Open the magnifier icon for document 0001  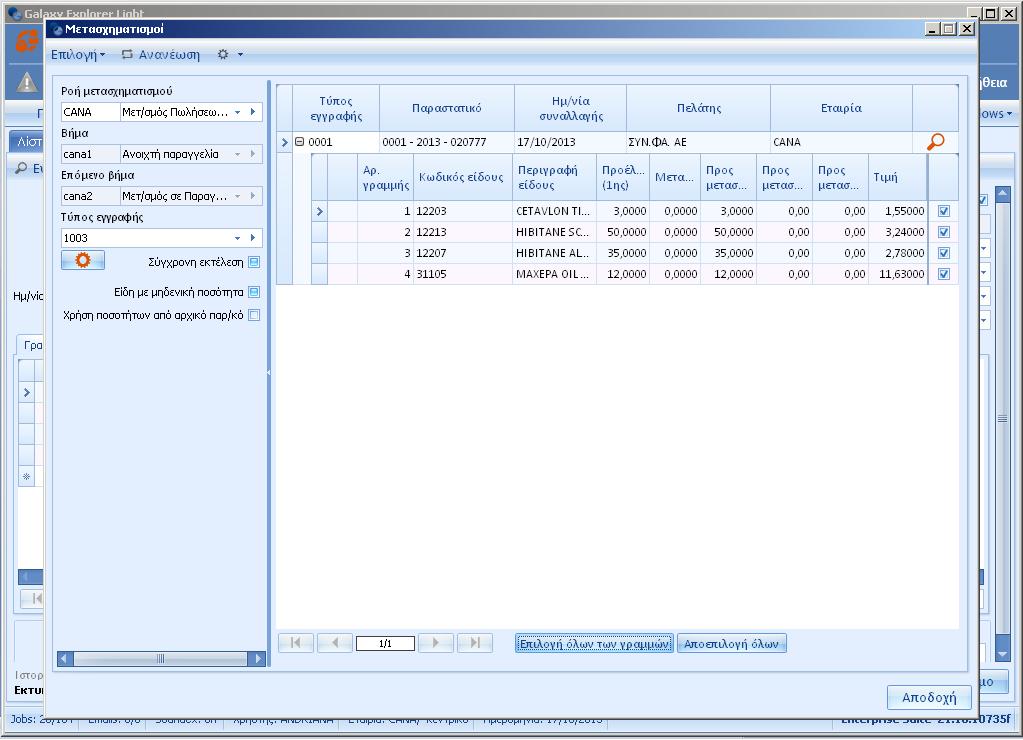(936, 142)
